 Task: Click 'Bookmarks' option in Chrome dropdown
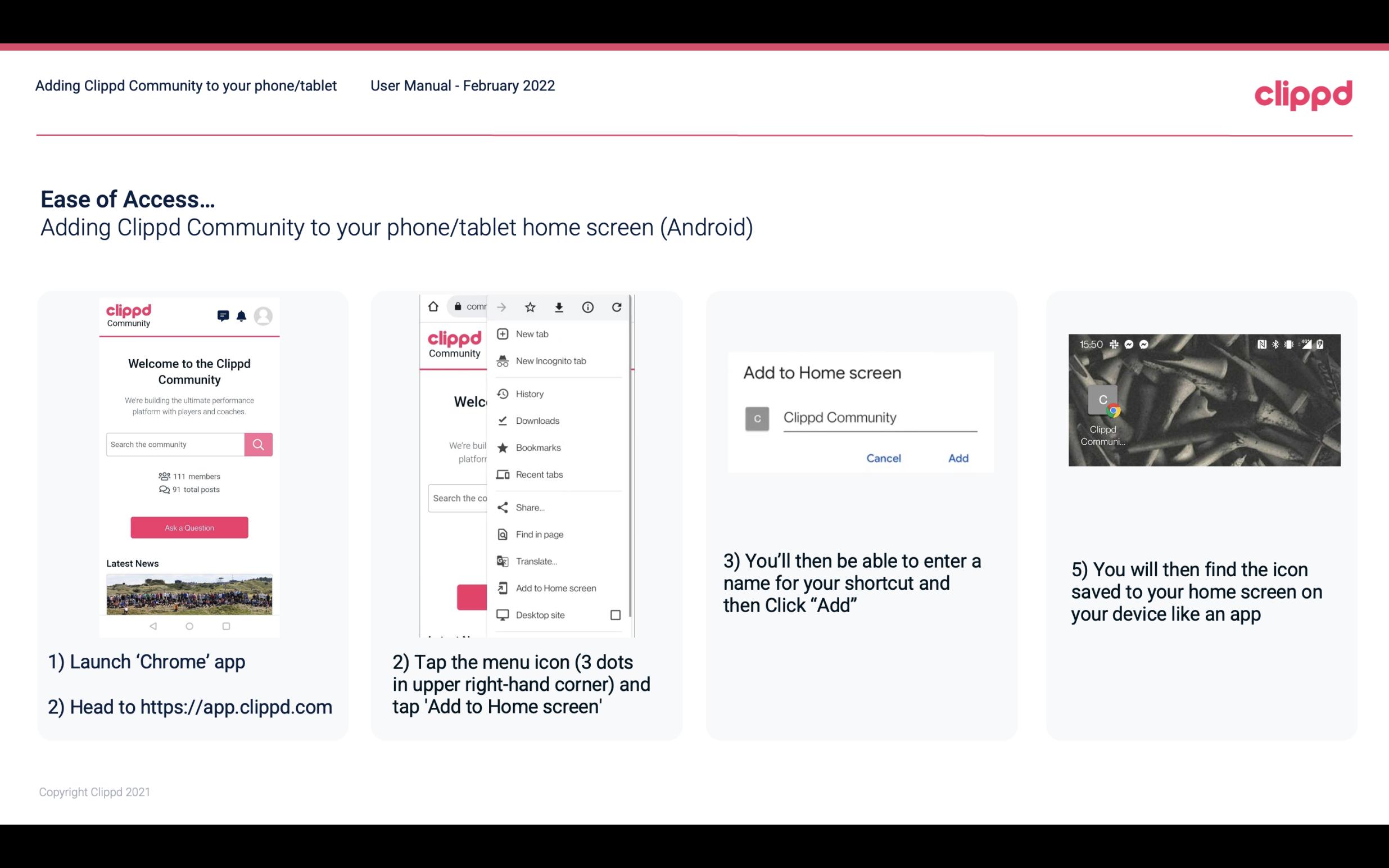[538, 447]
